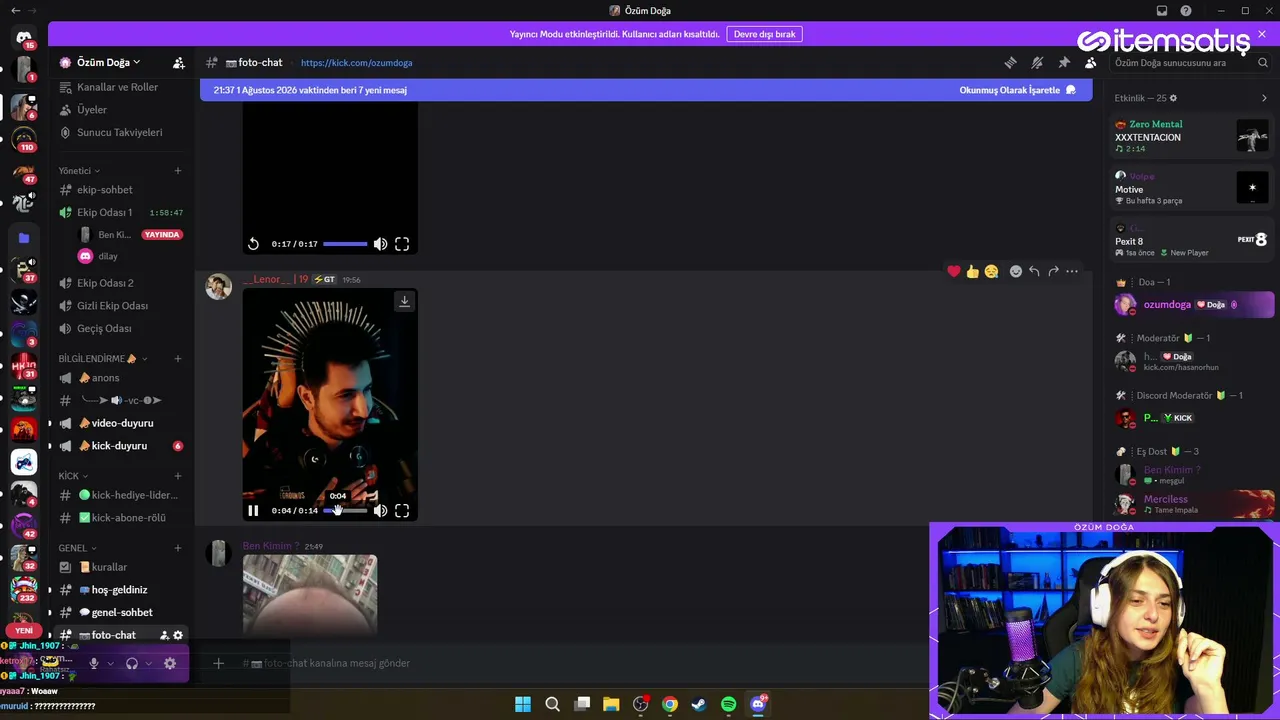1280x720 pixels.
Task: Reply to the Lenor message
Action: coord(1034,271)
